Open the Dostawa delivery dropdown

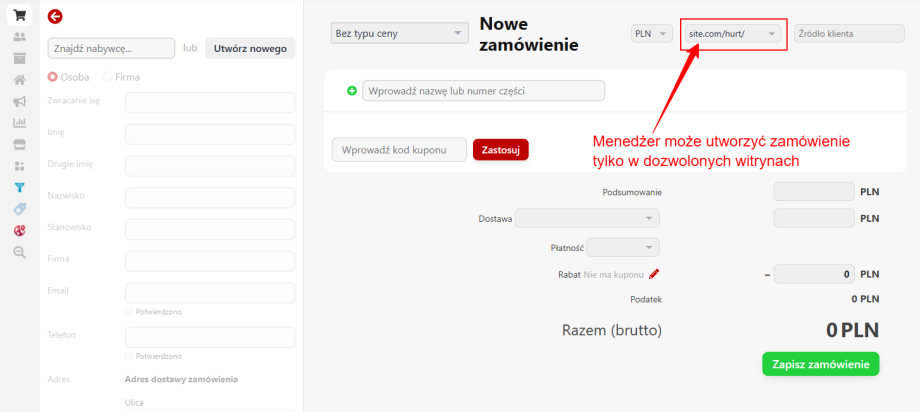pyautogui.click(x=587, y=217)
